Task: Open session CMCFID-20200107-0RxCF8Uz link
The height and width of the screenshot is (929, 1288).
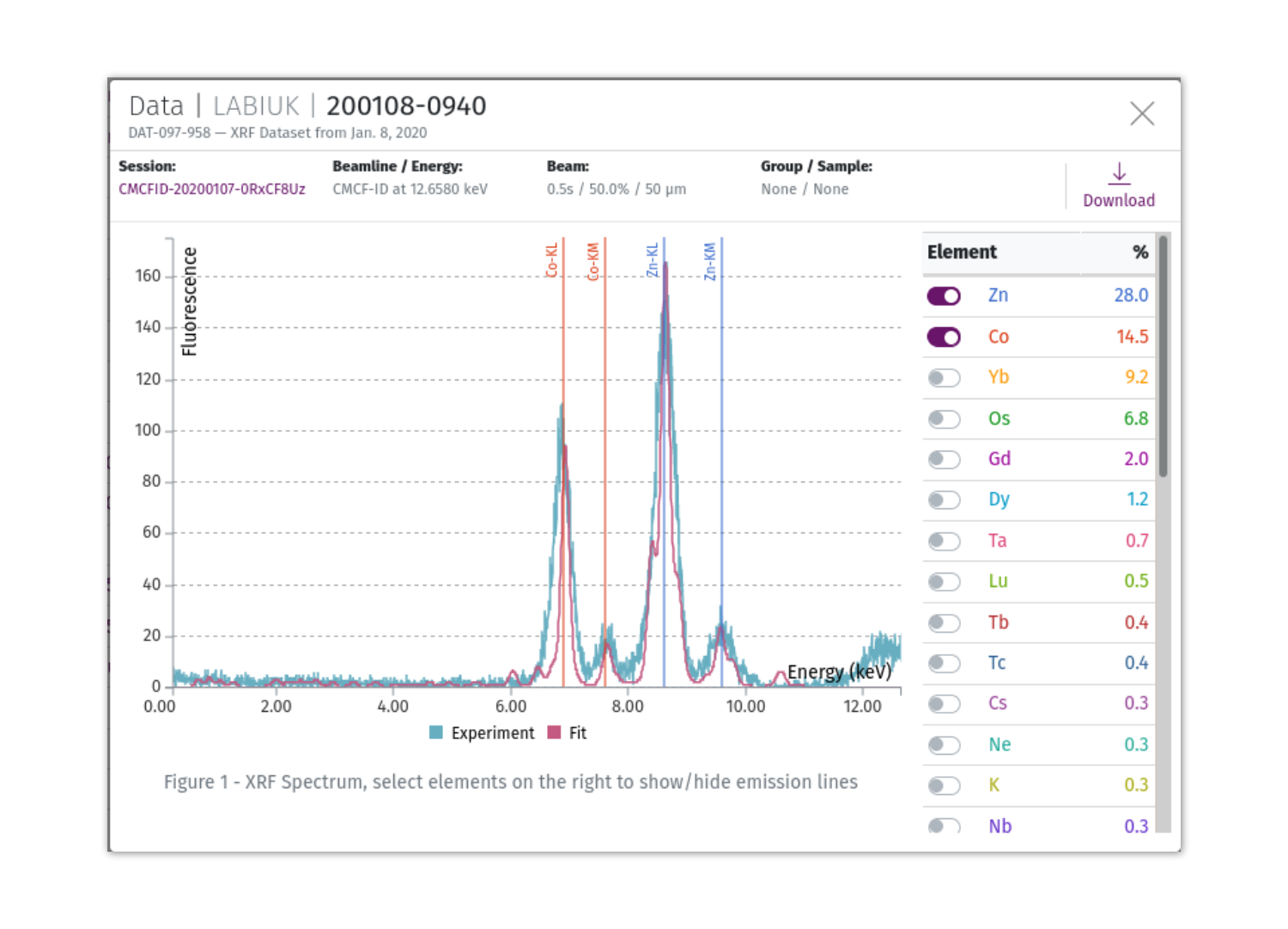Action: point(212,189)
